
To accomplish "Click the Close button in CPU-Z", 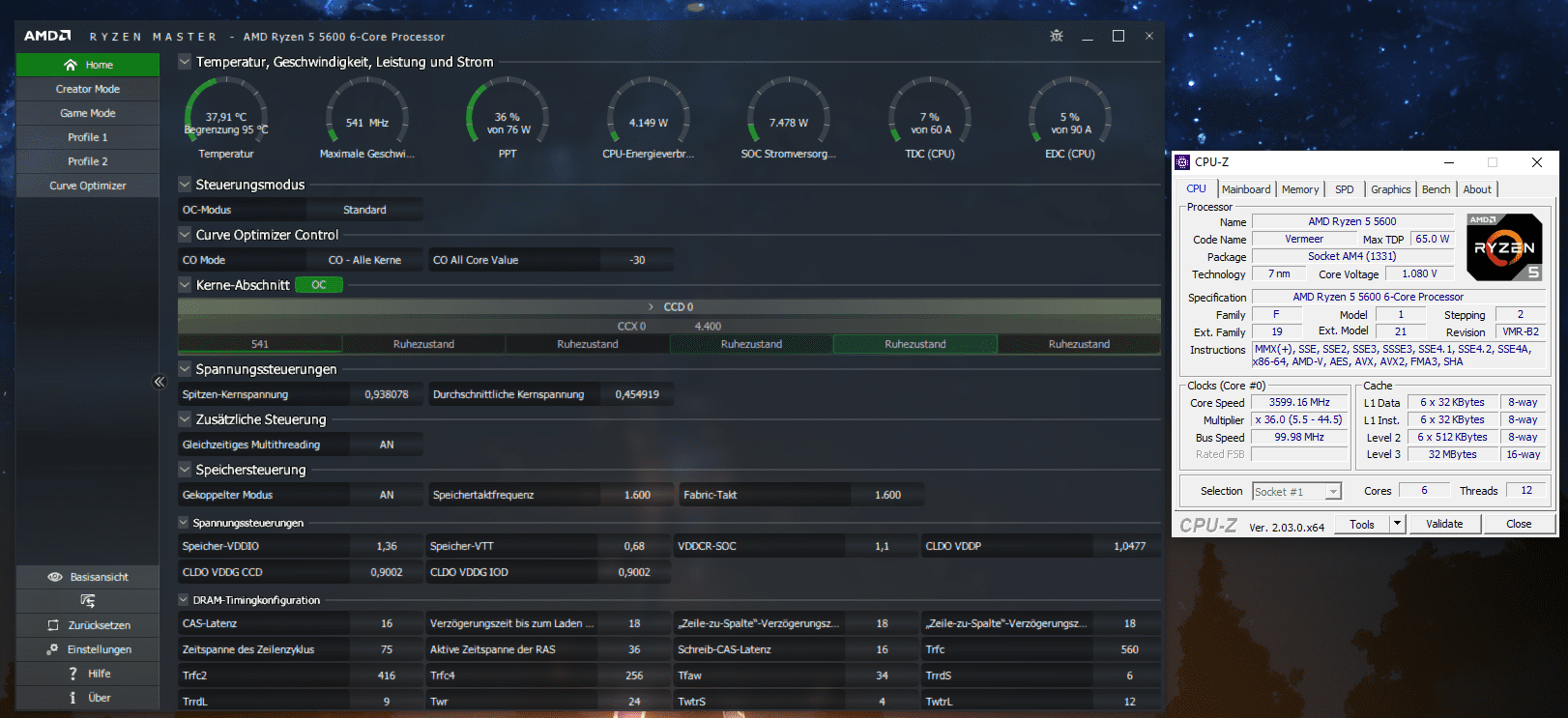I will pyautogui.click(x=1519, y=524).
